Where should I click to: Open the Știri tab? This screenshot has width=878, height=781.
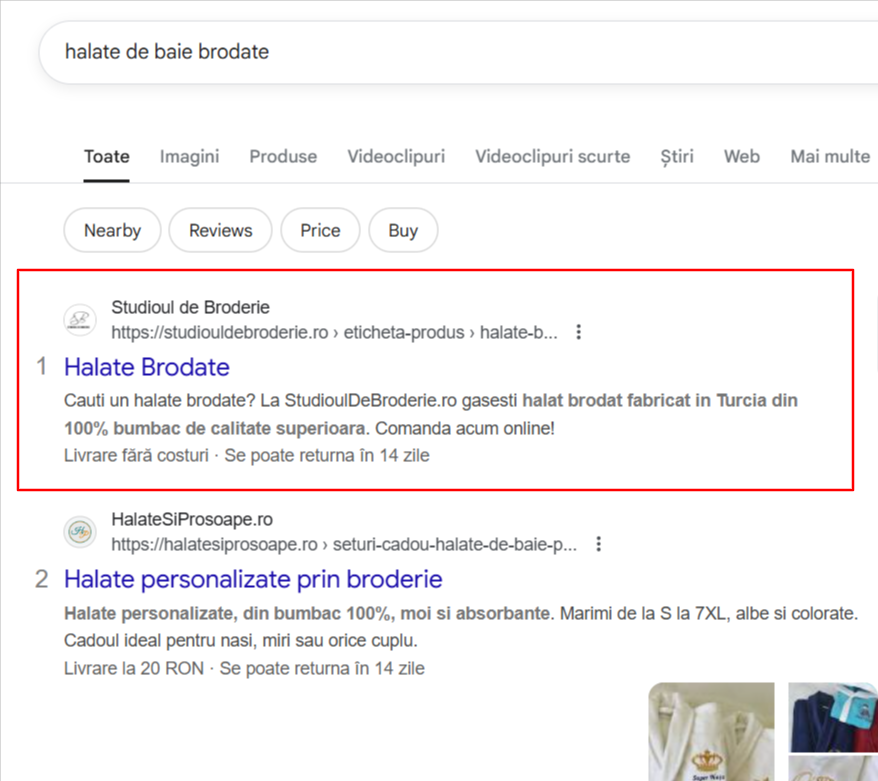(676, 156)
